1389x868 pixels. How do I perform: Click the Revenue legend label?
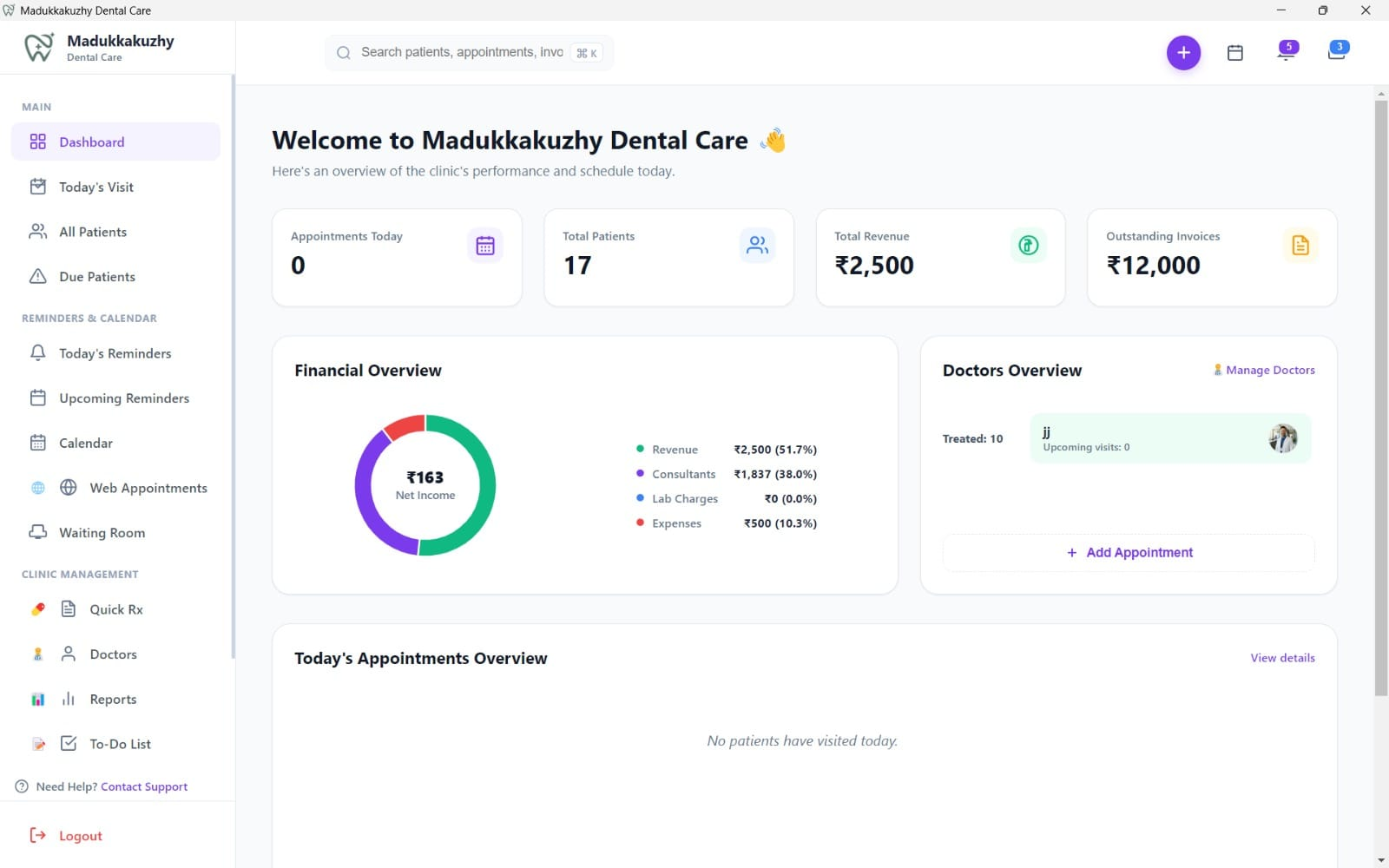coord(675,450)
